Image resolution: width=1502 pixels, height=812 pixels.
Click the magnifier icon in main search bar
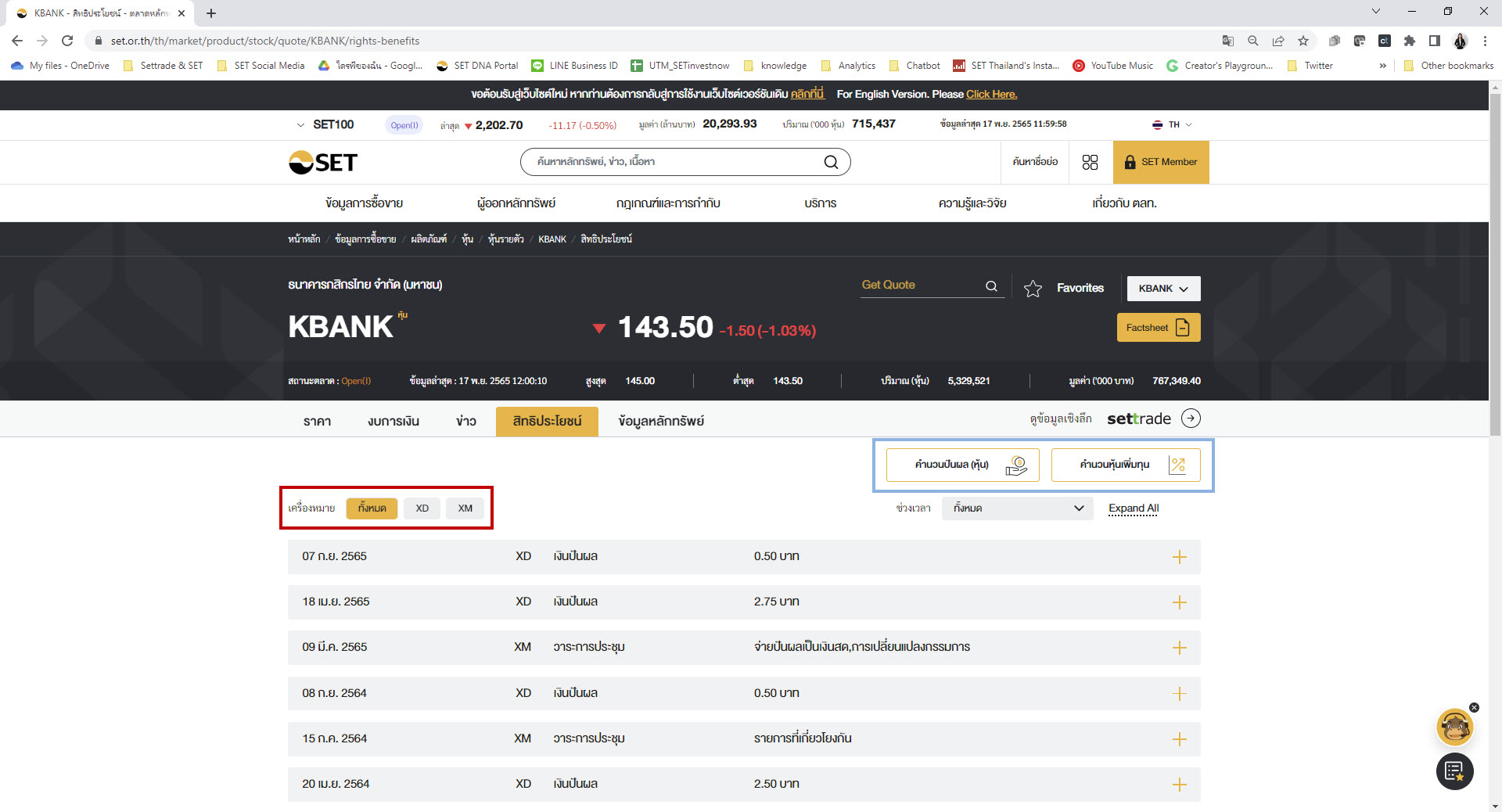point(831,162)
